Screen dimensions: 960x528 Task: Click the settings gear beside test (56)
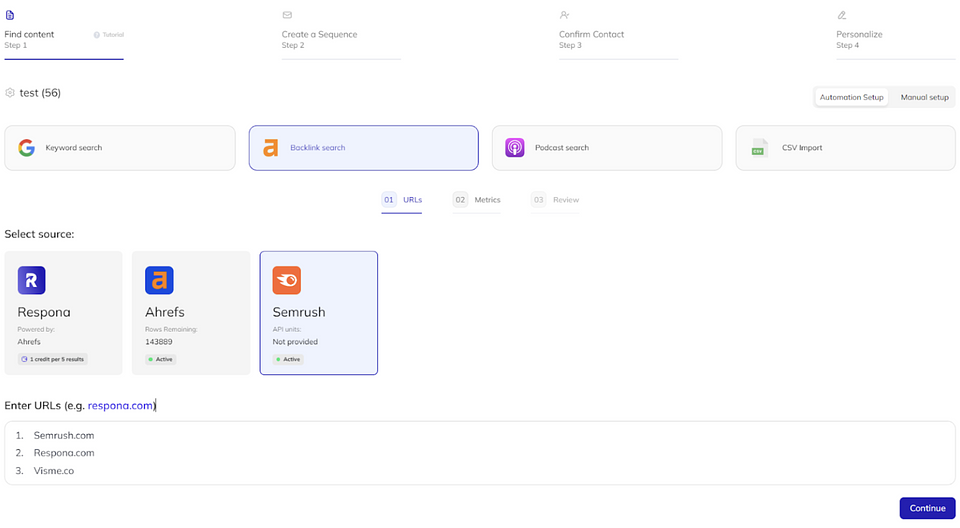coord(10,93)
